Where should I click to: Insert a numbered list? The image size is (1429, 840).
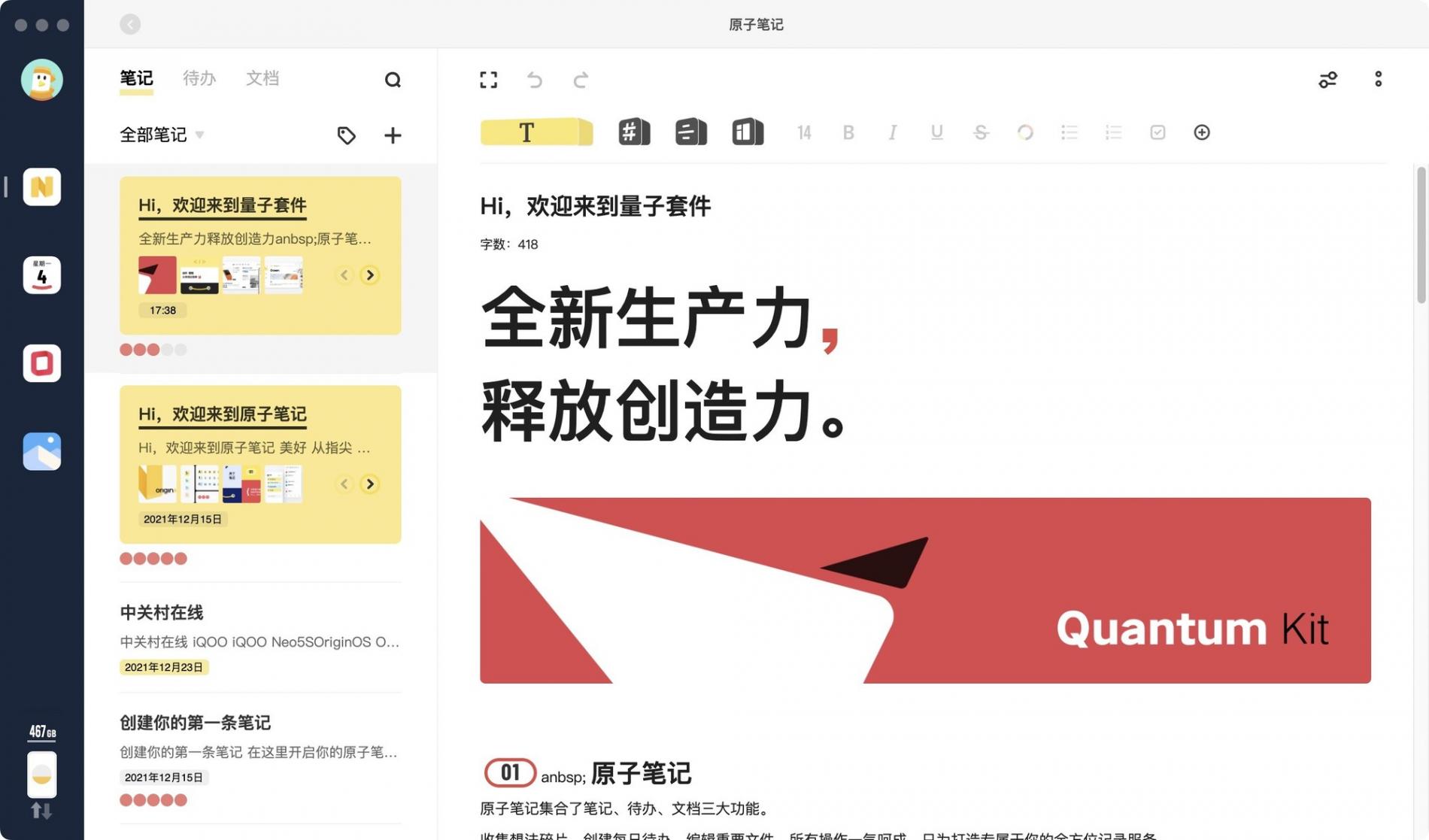(x=1113, y=132)
